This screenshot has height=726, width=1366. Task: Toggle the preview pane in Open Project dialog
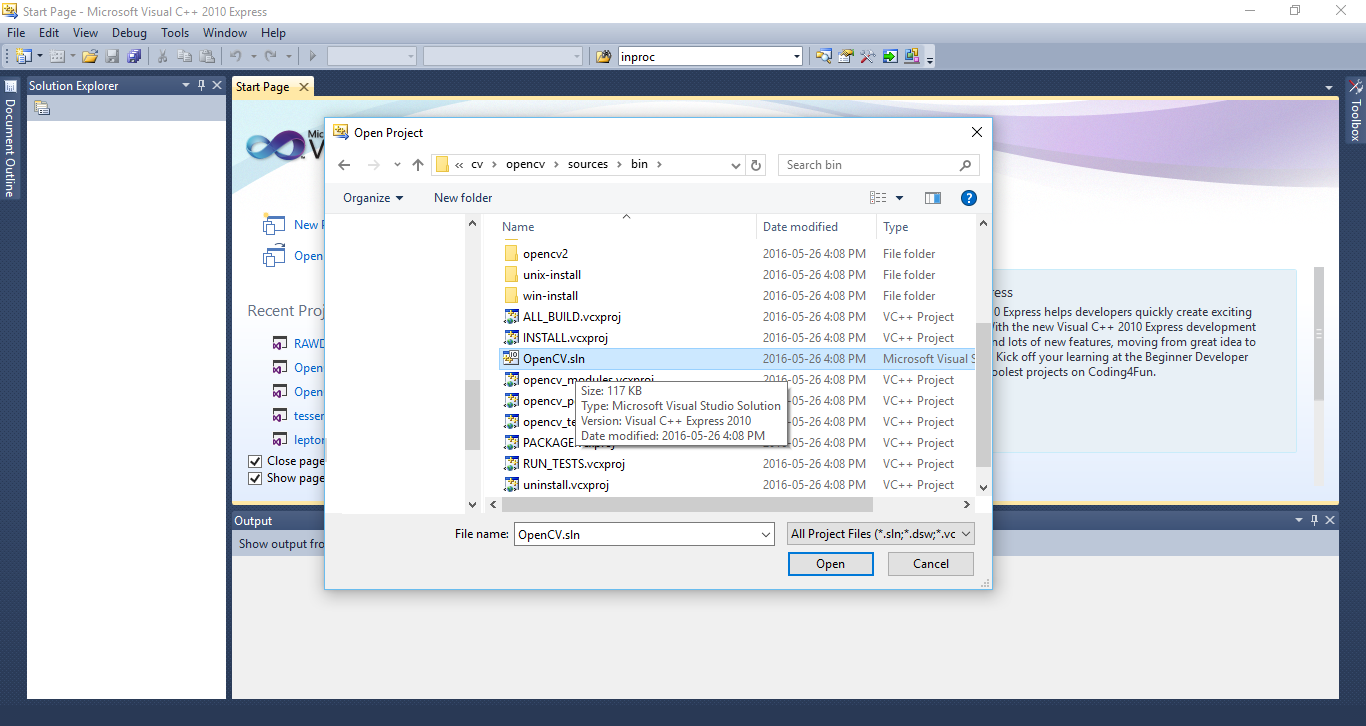(x=933, y=198)
